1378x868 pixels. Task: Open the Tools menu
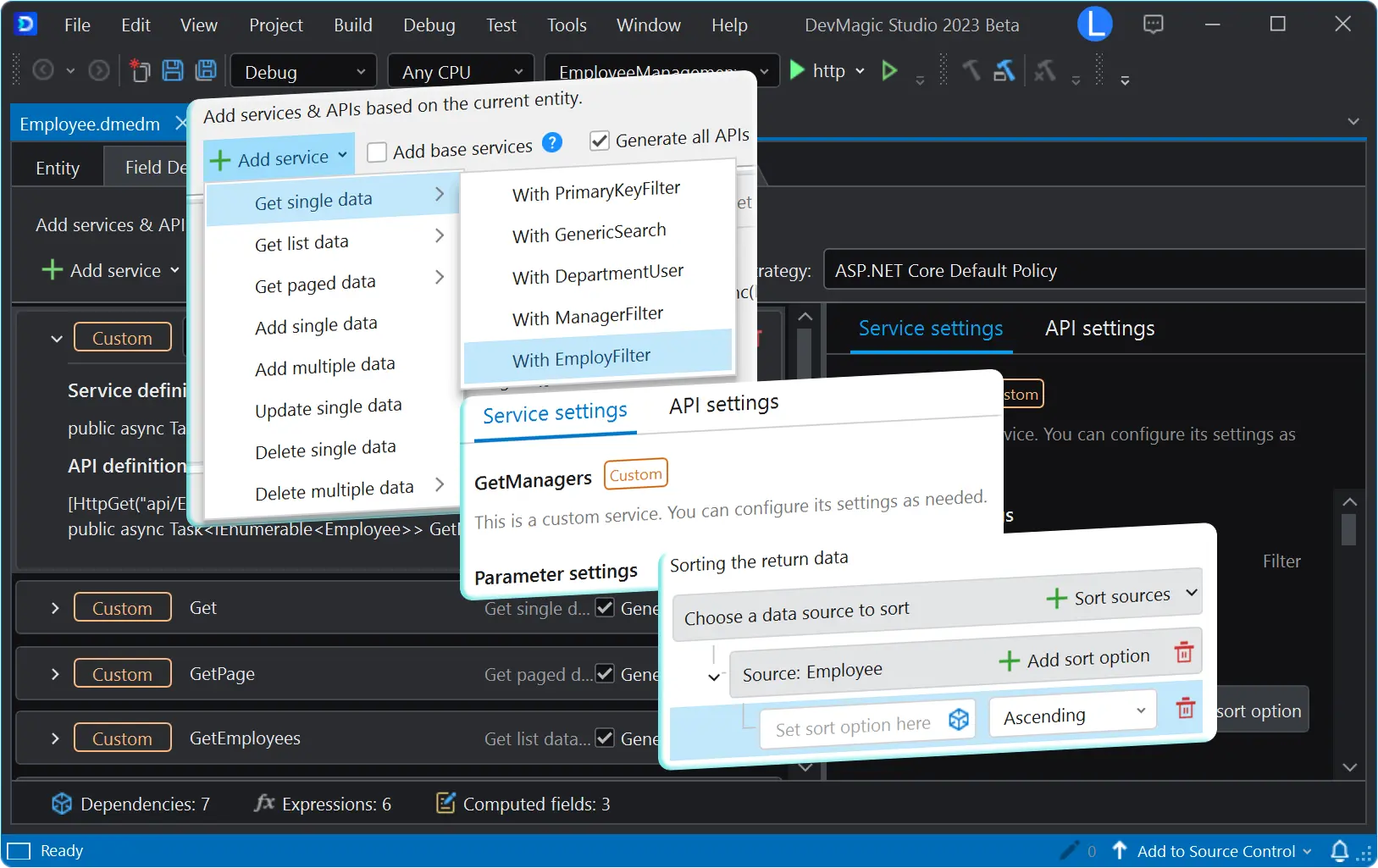pos(566,25)
